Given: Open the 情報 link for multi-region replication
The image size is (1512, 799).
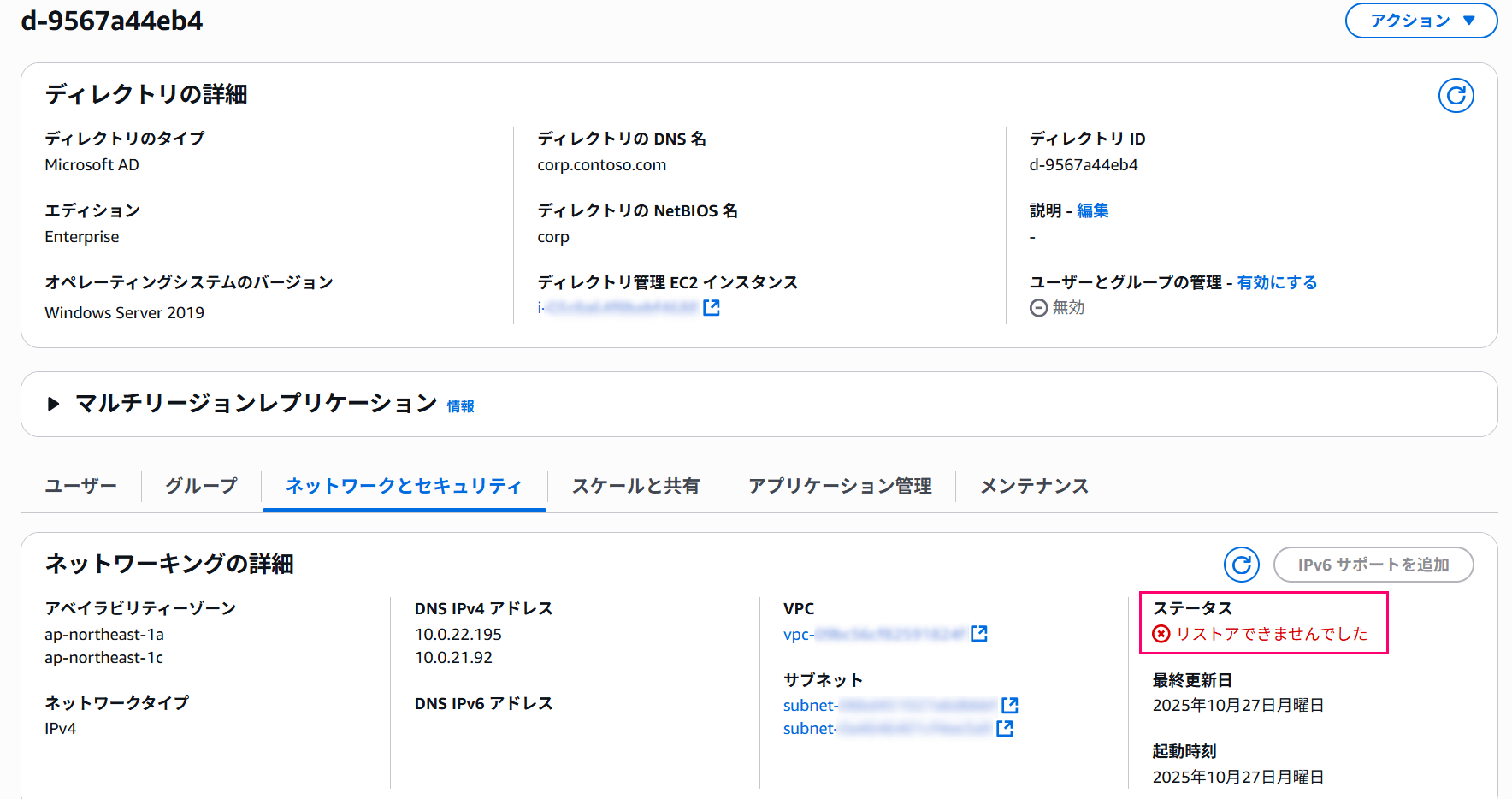Looking at the screenshot, I should (461, 406).
